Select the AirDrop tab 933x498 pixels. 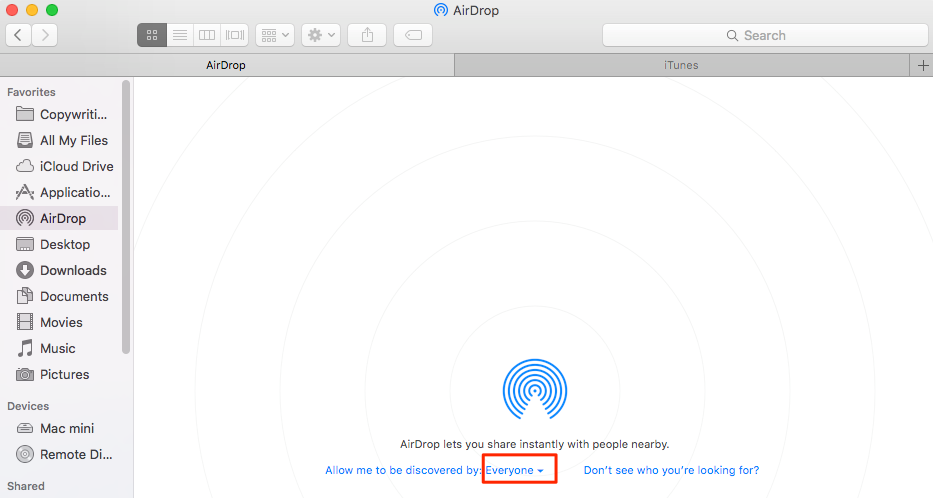click(x=226, y=65)
